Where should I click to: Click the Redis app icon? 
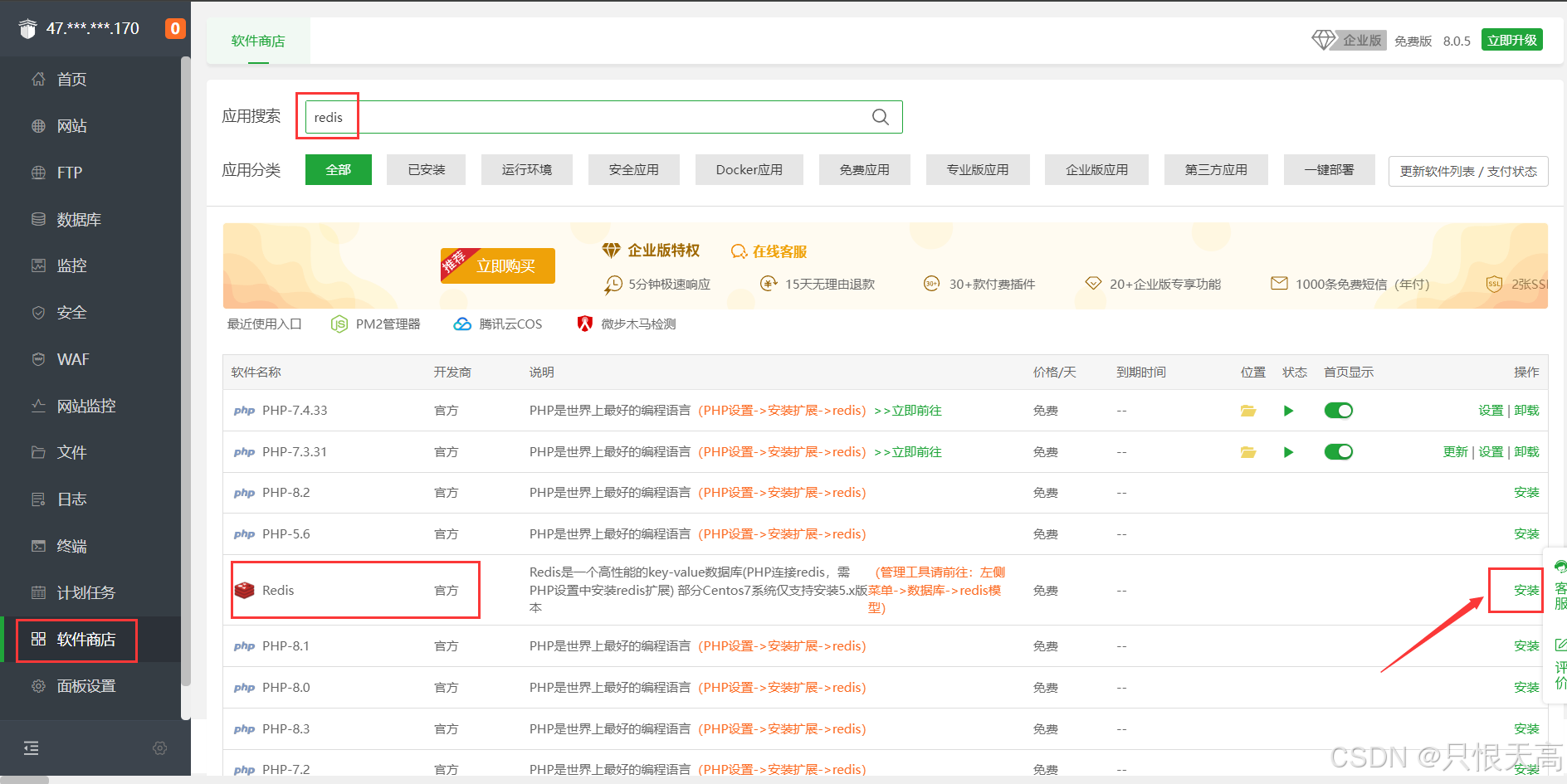(244, 590)
